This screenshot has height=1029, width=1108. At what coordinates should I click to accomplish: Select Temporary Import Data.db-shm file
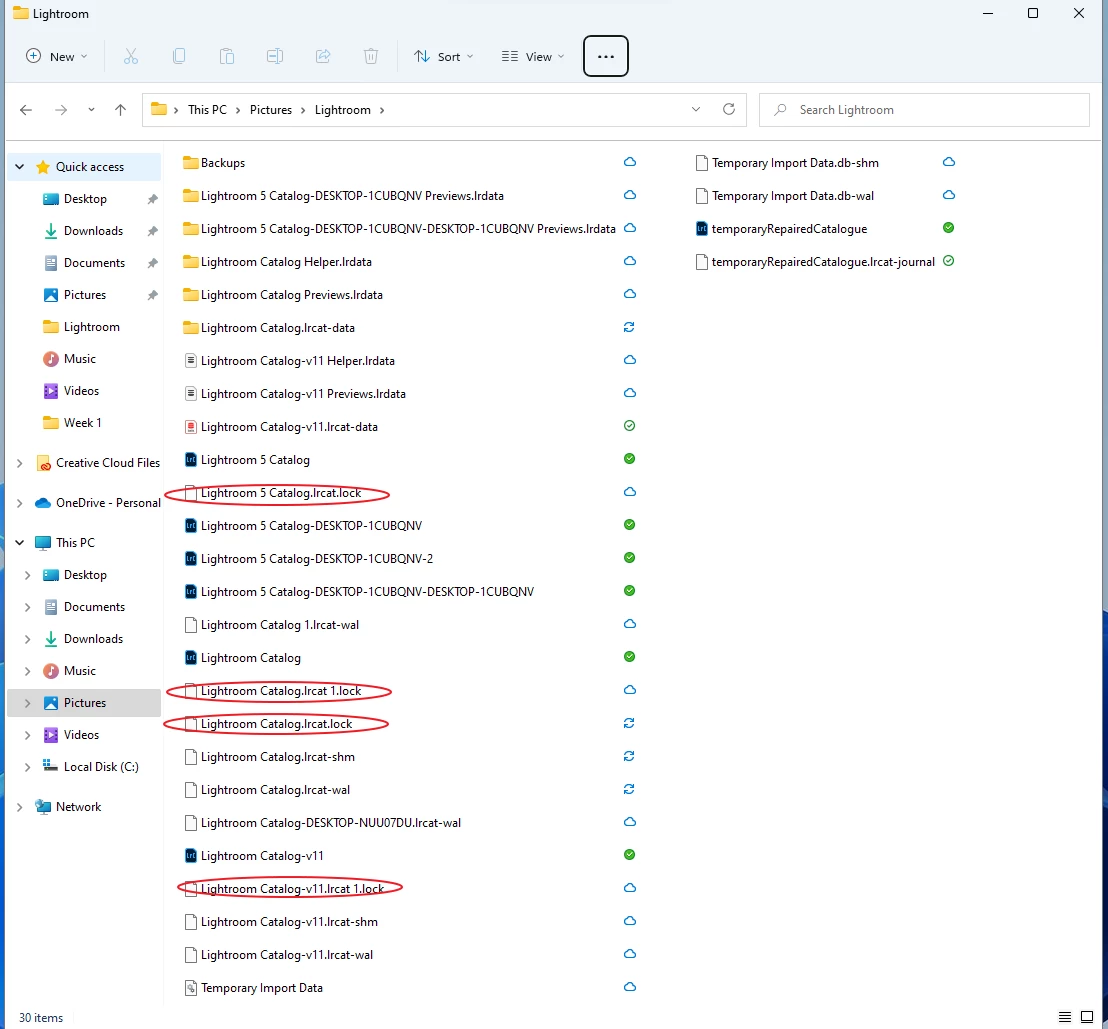pos(795,163)
